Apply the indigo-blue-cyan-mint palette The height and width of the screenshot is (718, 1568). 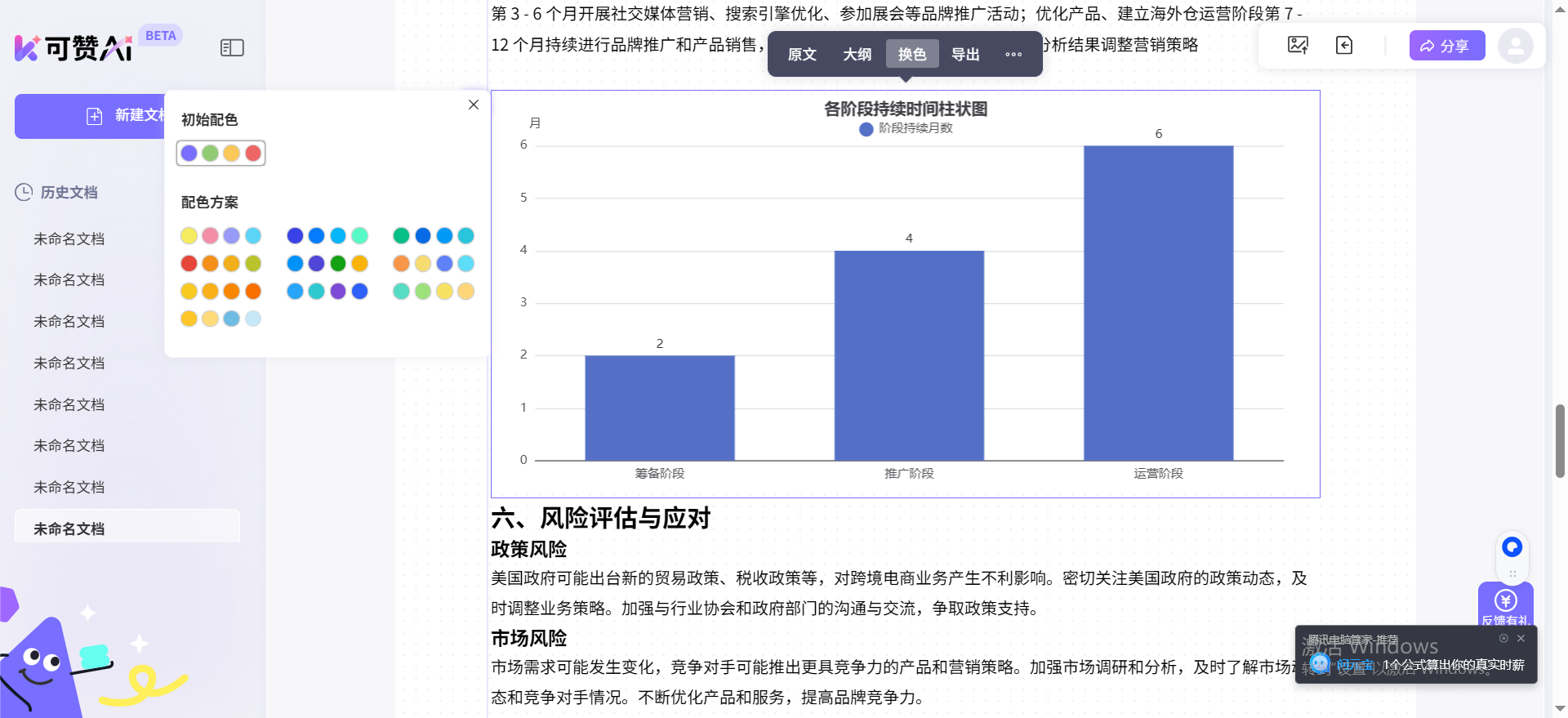(x=327, y=235)
